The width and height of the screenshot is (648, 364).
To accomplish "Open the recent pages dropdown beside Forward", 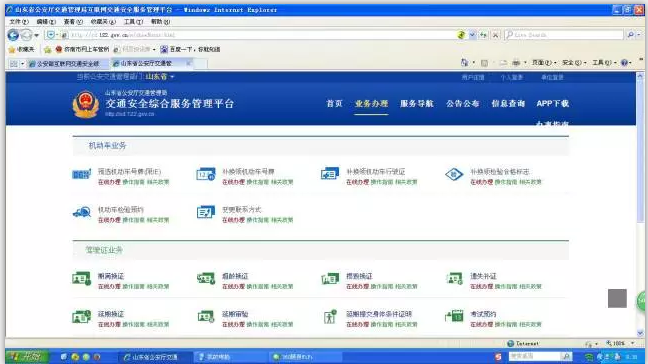I will pos(36,36).
